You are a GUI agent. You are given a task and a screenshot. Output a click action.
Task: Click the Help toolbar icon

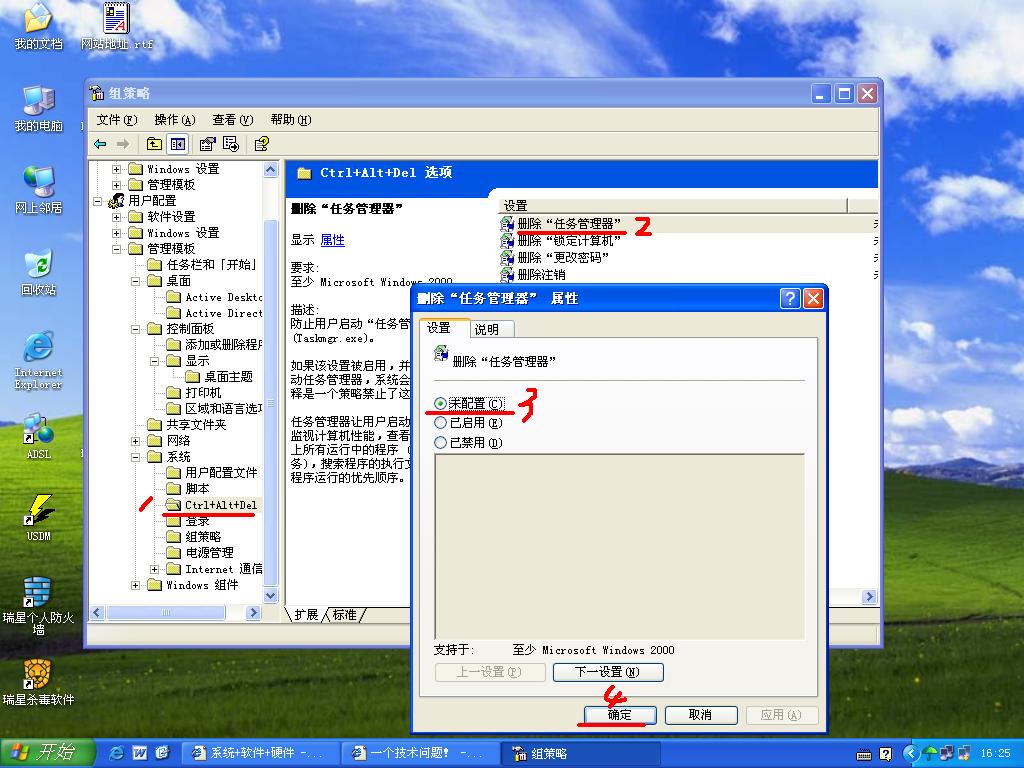(x=262, y=144)
